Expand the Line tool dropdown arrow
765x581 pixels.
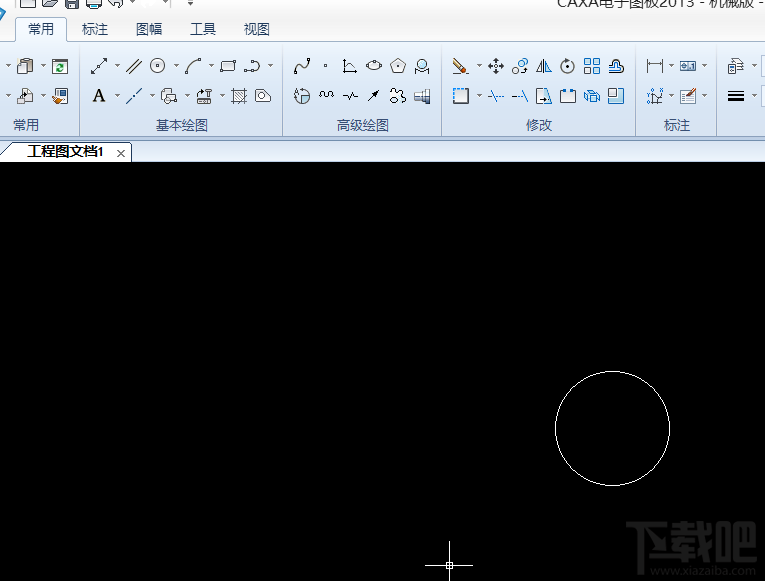click(x=117, y=66)
